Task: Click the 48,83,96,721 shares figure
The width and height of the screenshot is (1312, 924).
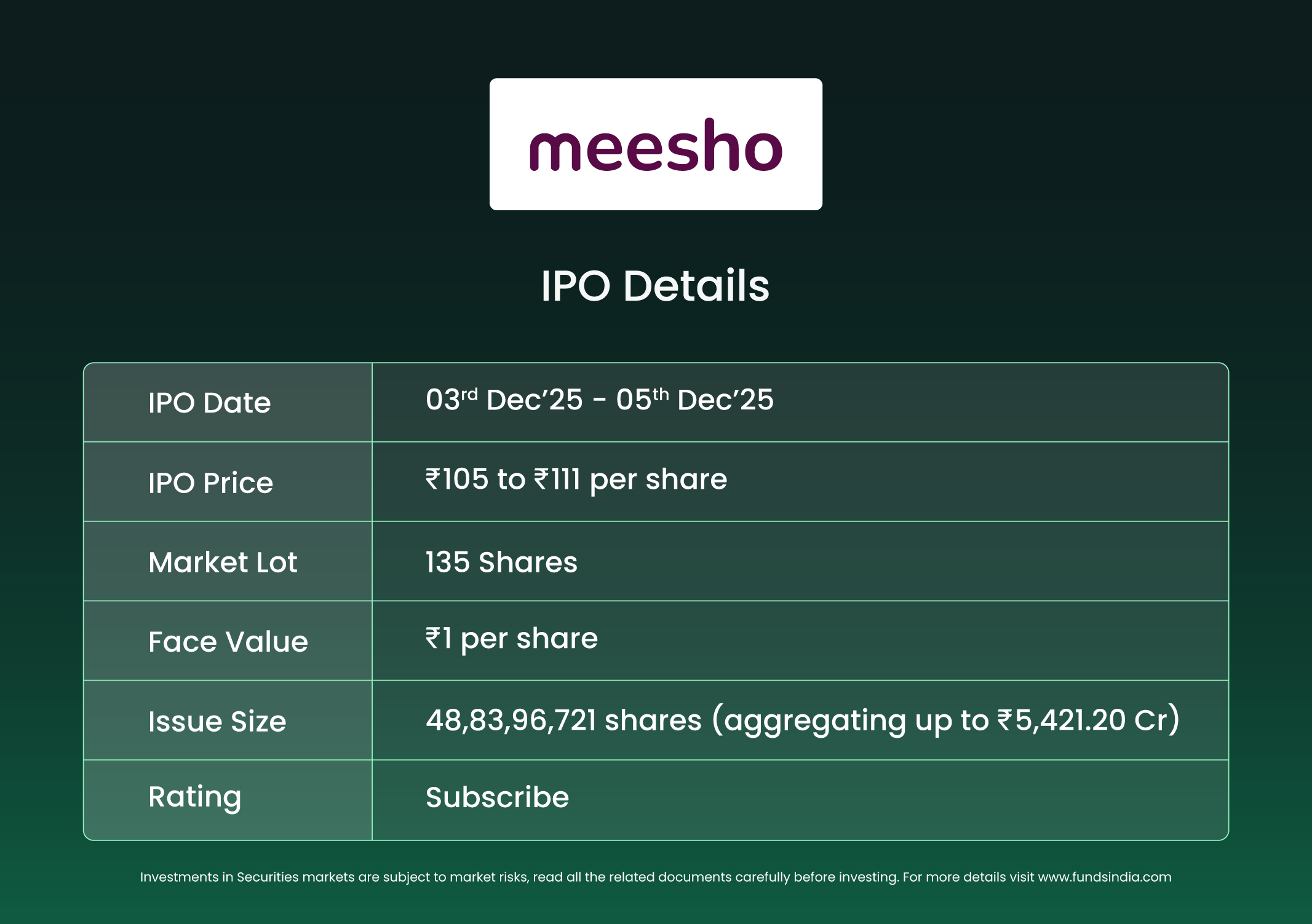Action: tap(563, 721)
